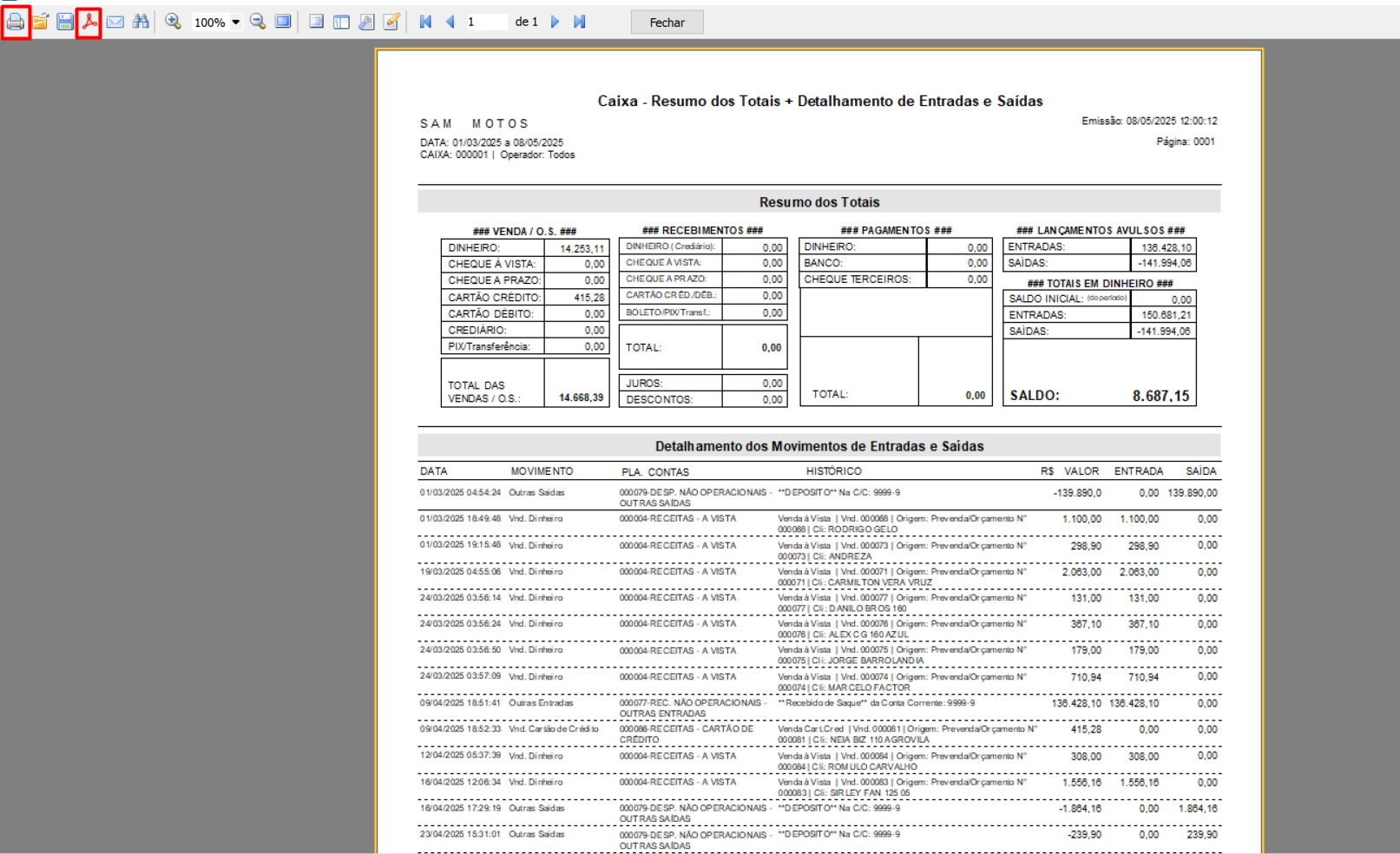Open a saved report file
This screenshot has height=854, width=1400.
click(x=40, y=23)
